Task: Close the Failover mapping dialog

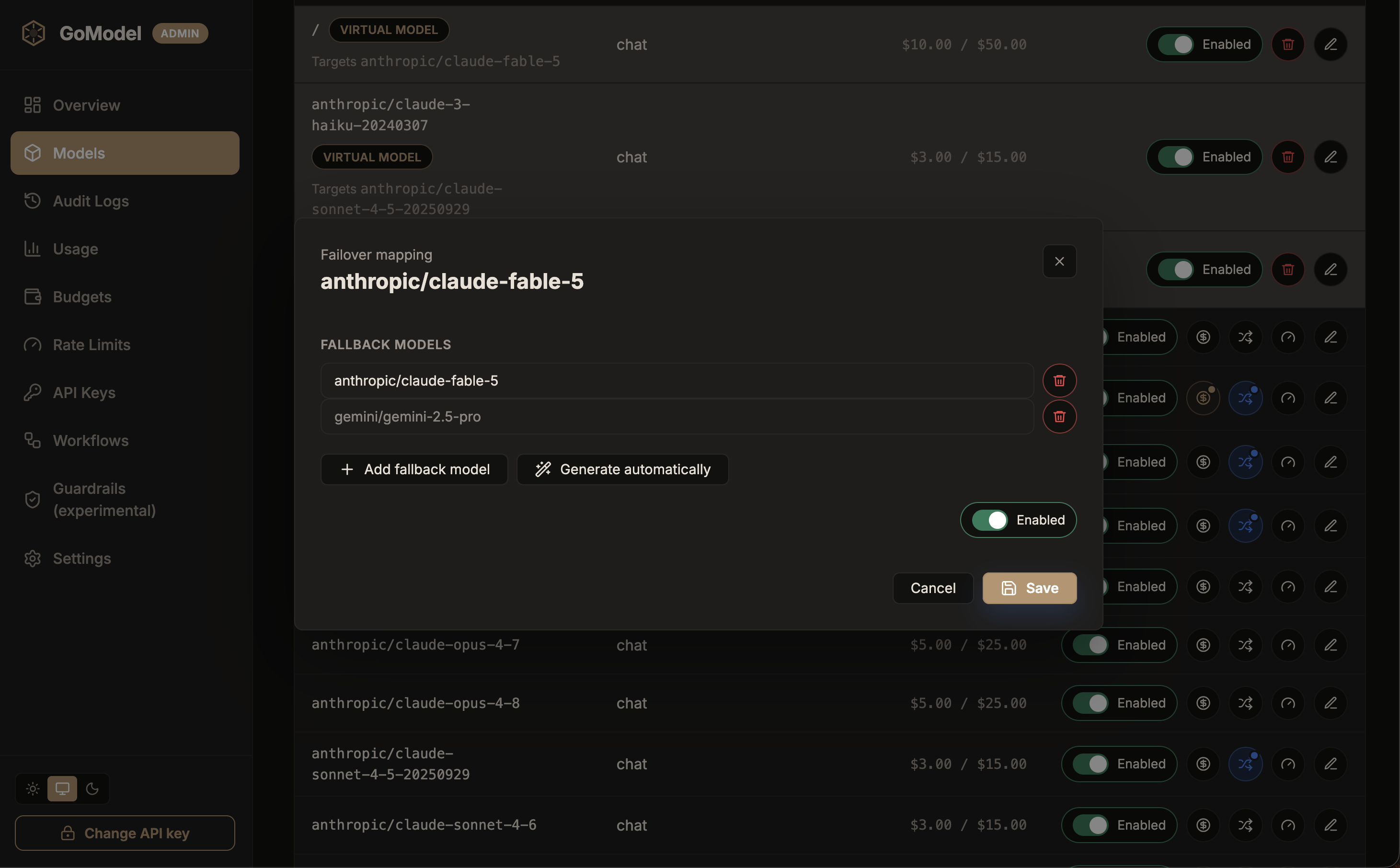Action: click(1059, 261)
